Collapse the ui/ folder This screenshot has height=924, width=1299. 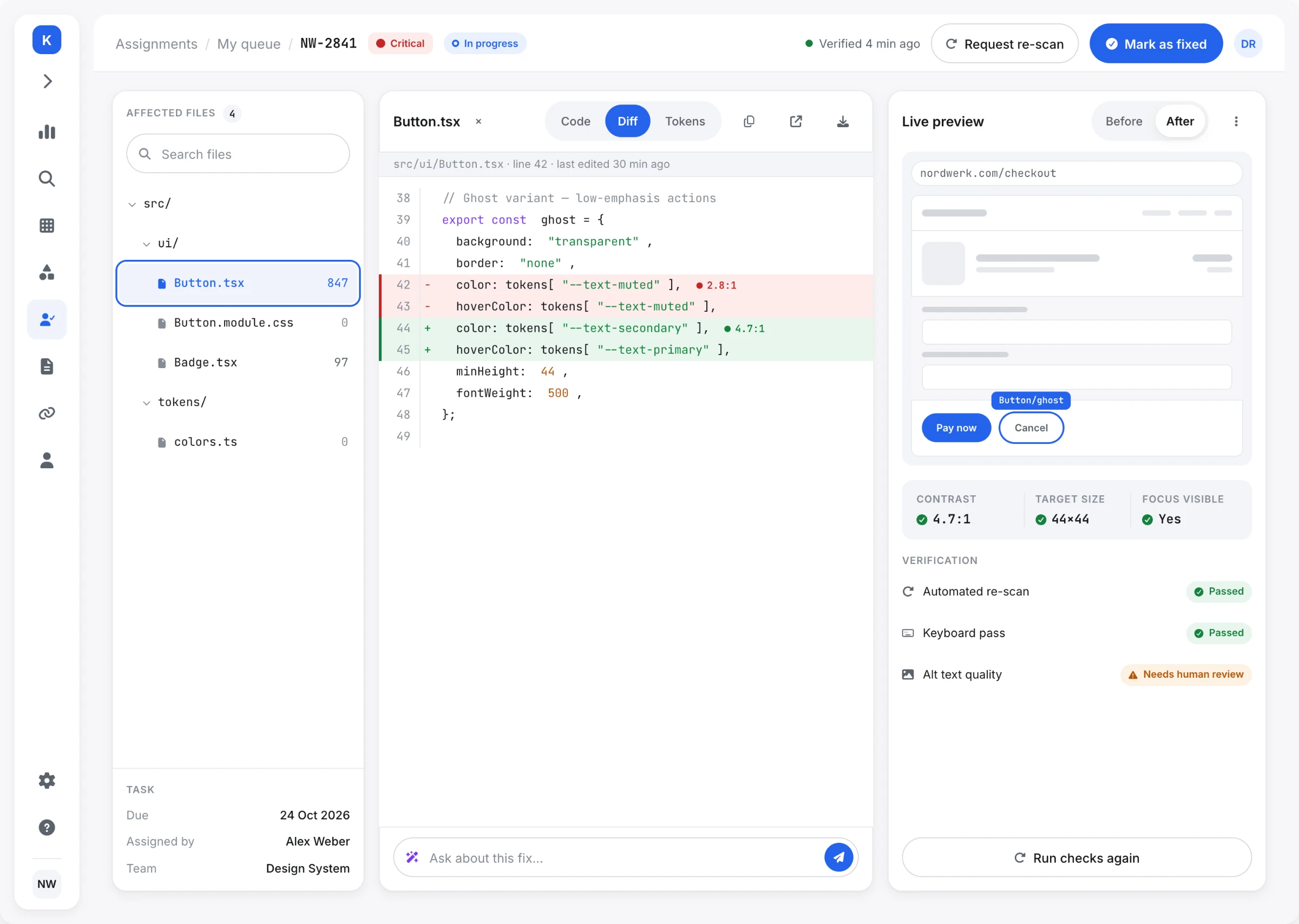point(146,244)
